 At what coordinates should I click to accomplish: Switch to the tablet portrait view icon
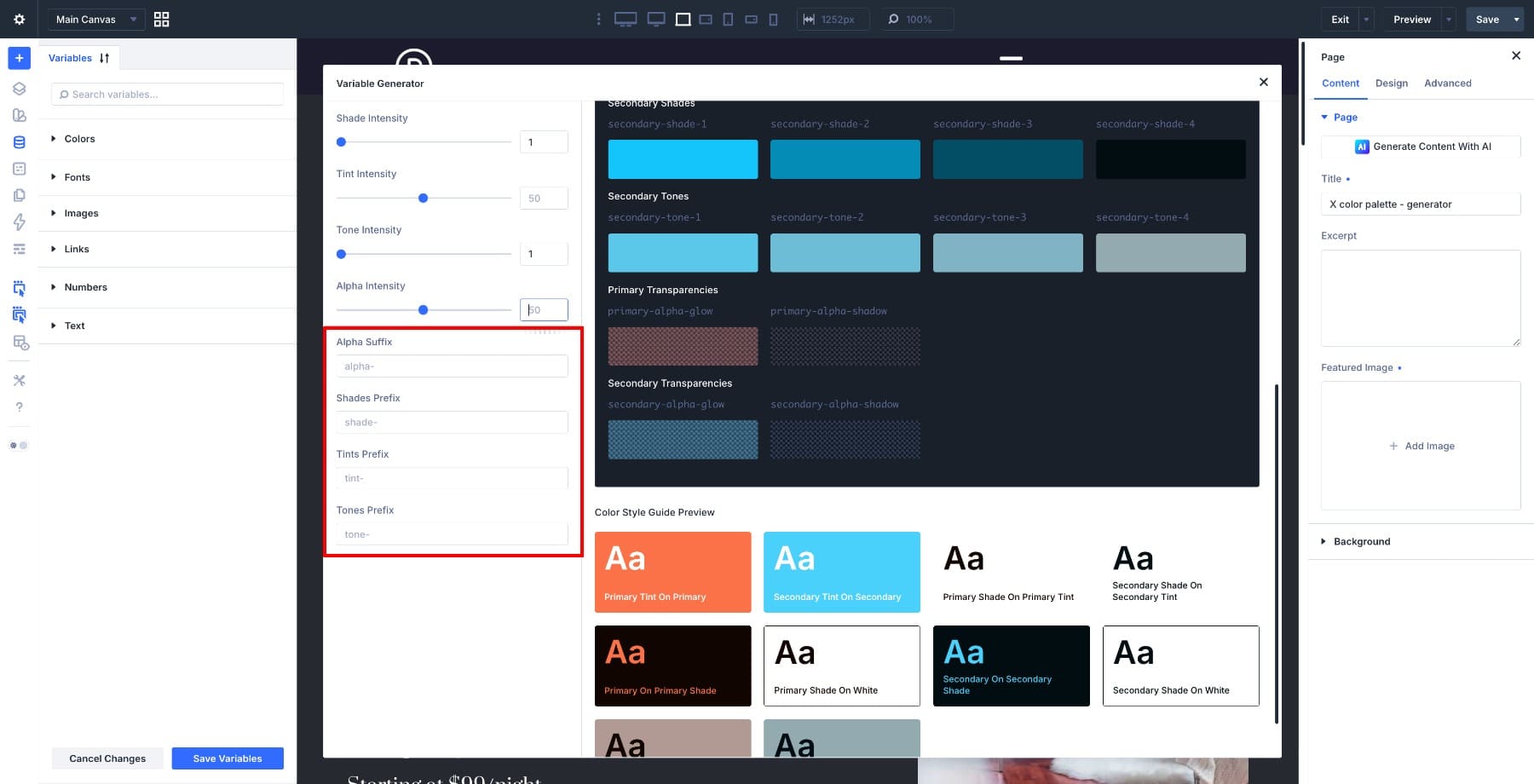[728, 19]
